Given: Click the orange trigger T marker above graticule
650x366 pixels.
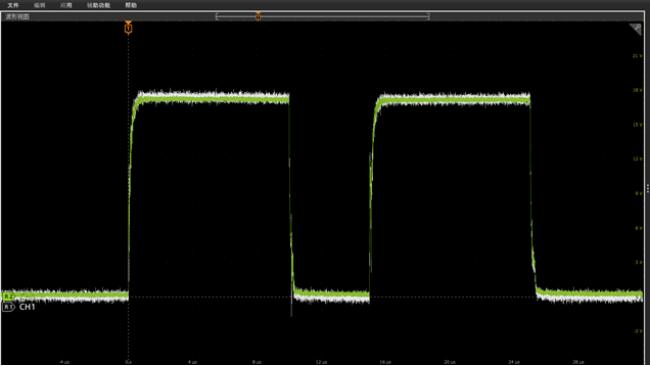Looking at the screenshot, I should [129, 27].
